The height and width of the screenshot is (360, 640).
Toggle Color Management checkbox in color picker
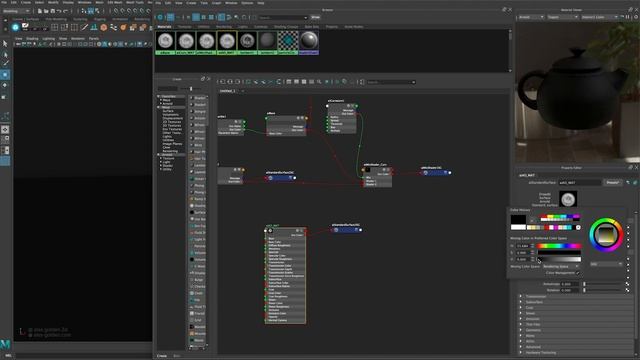tap(578, 273)
